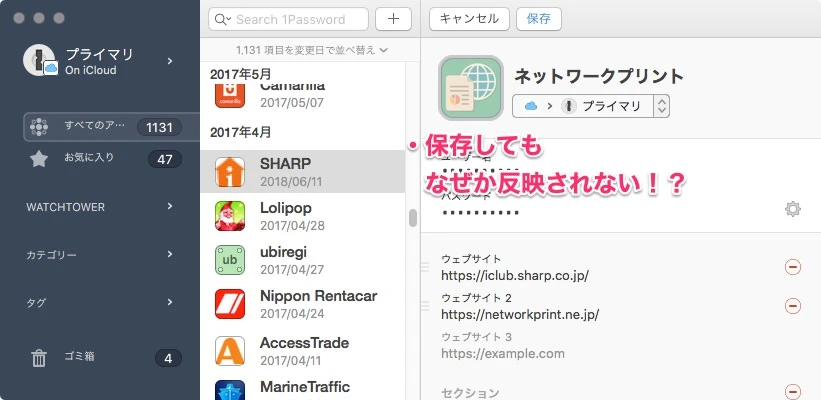Screen dimensions: 821x400
Task: Open the Lolipop entry
Action: (x=302, y=215)
